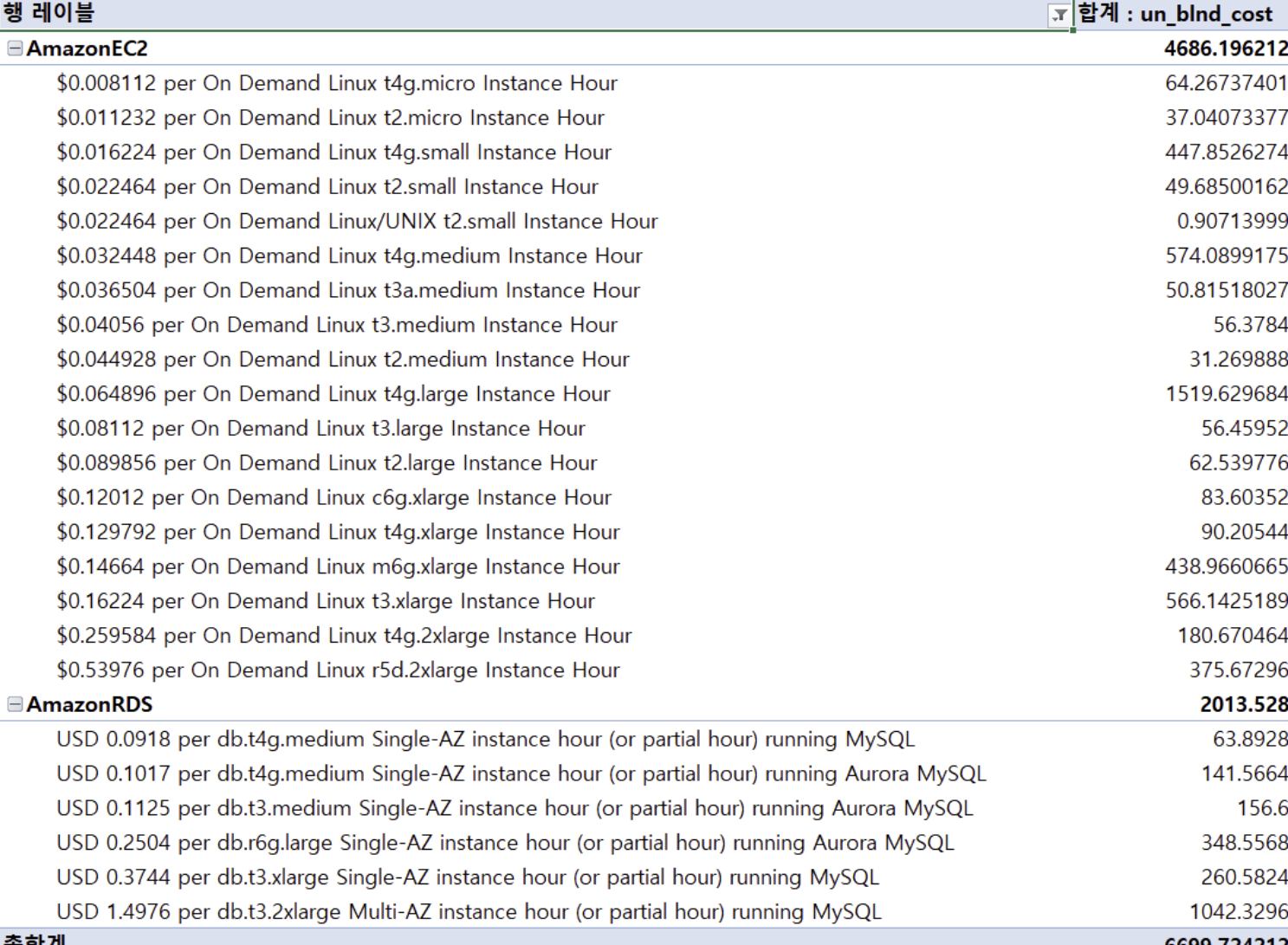Click cost value 64.26737401
1288x945 pixels.
point(1227,83)
